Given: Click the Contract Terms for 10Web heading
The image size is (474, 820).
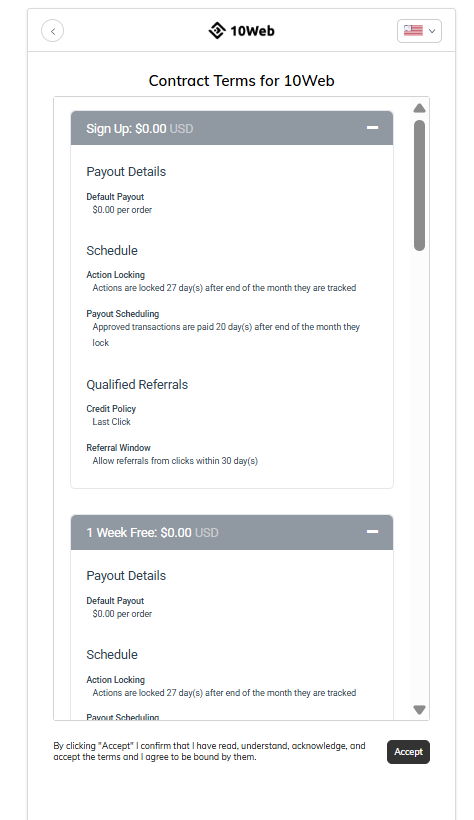Looking at the screenshot, I should pos(241,81).
